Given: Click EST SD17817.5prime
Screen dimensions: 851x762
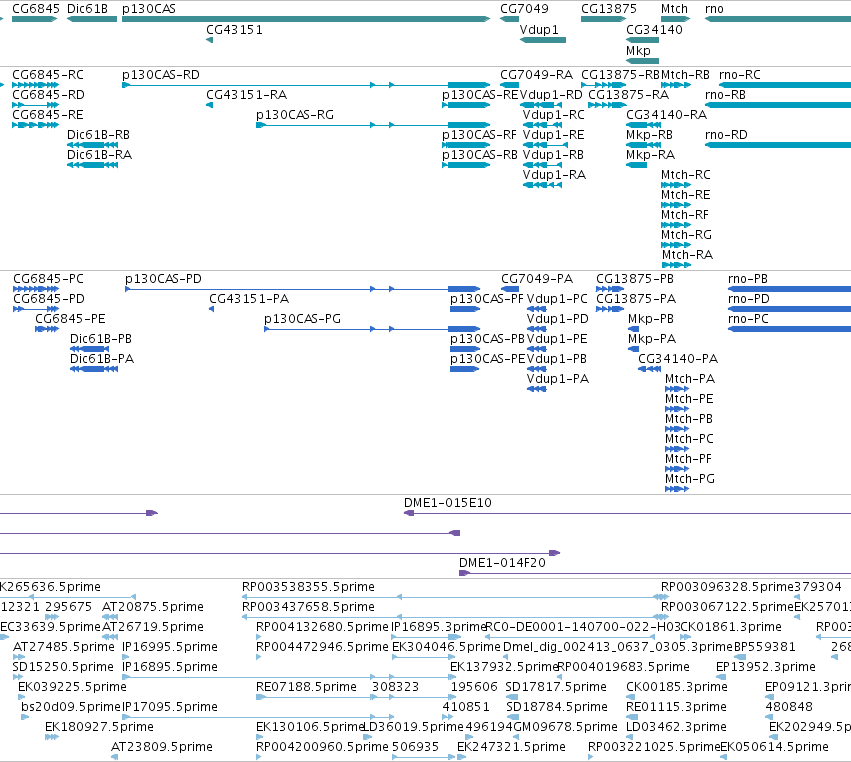Looking at the screenshot, I should click(x=556, y=687).
